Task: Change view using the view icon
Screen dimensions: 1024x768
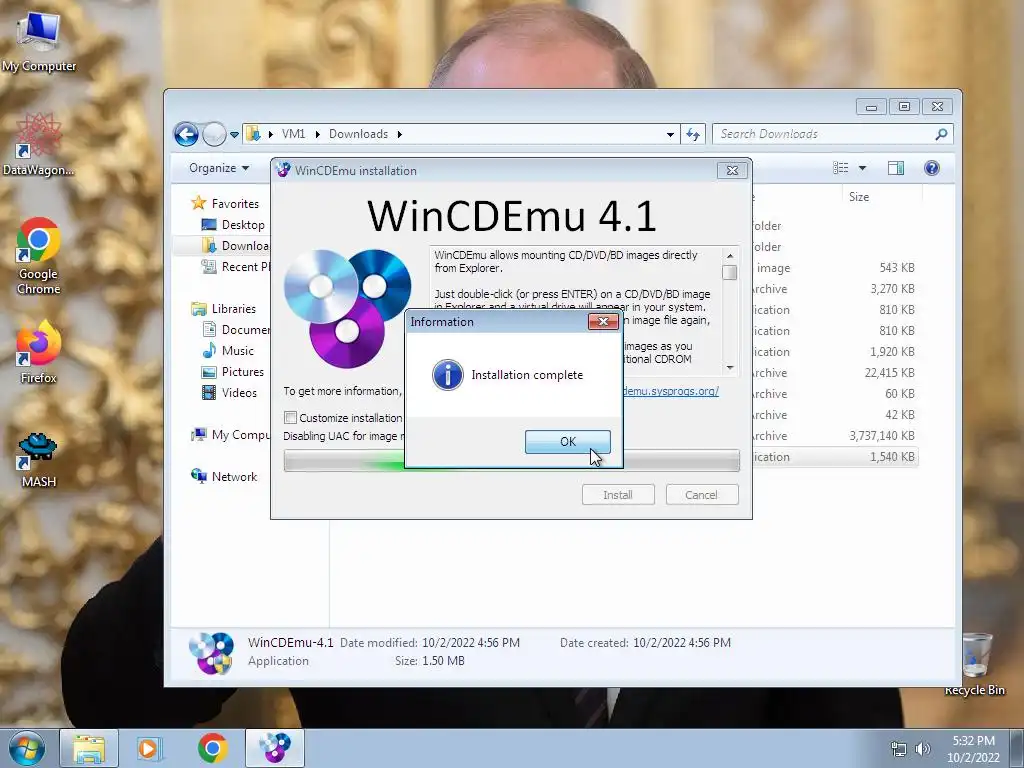Action: pos(840,168)
